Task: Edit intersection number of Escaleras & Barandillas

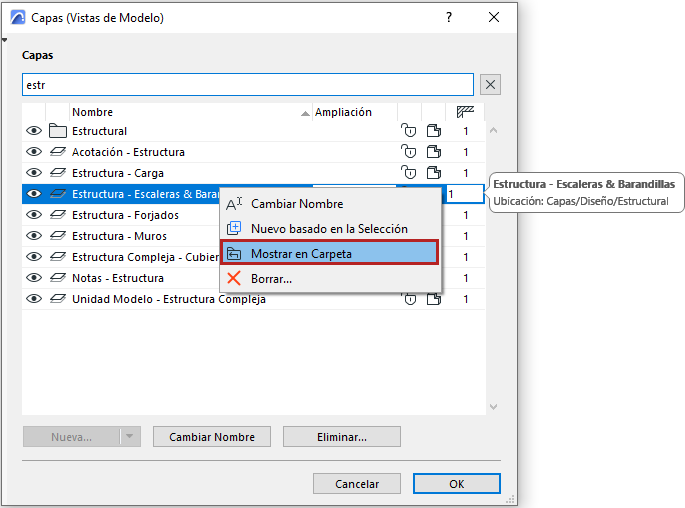Action: pos(465,194)
